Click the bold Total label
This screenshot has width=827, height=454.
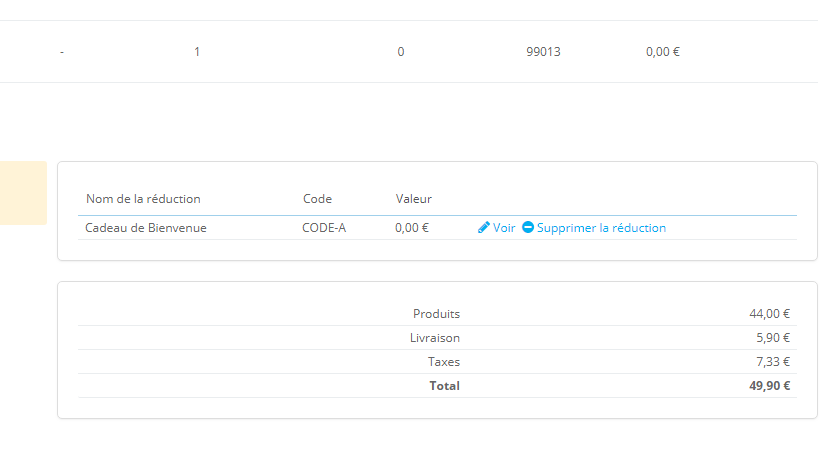[x=444, y=386]
